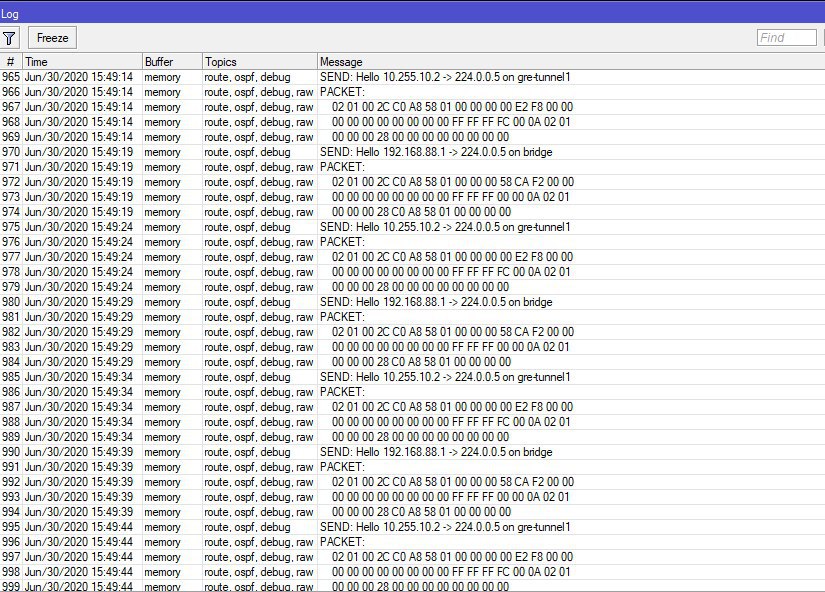
Task: Click the memory cell in row 986
Action: pyautogui.click(x=163, y=392)
